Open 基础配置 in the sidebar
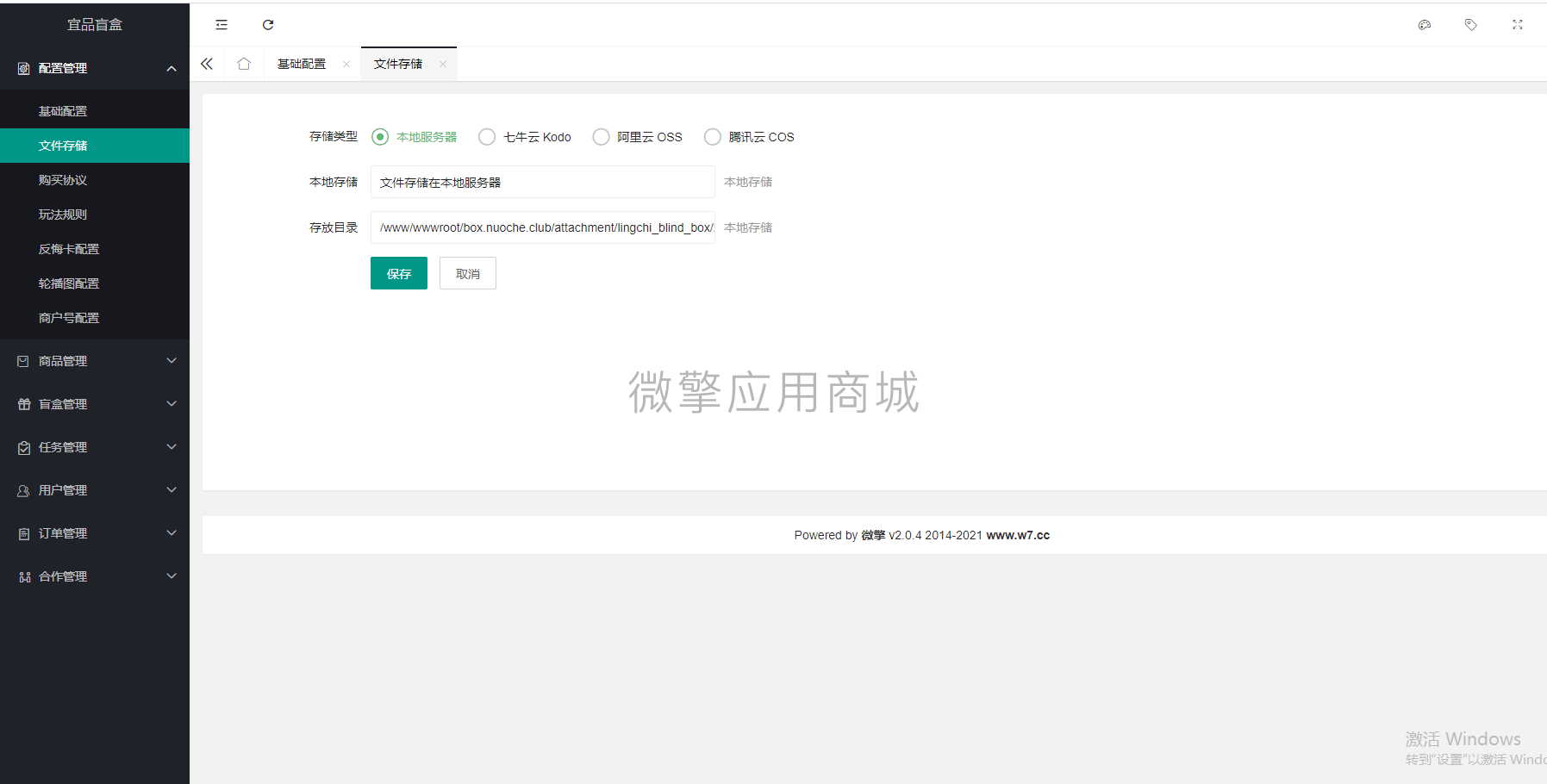 point(95,111)
